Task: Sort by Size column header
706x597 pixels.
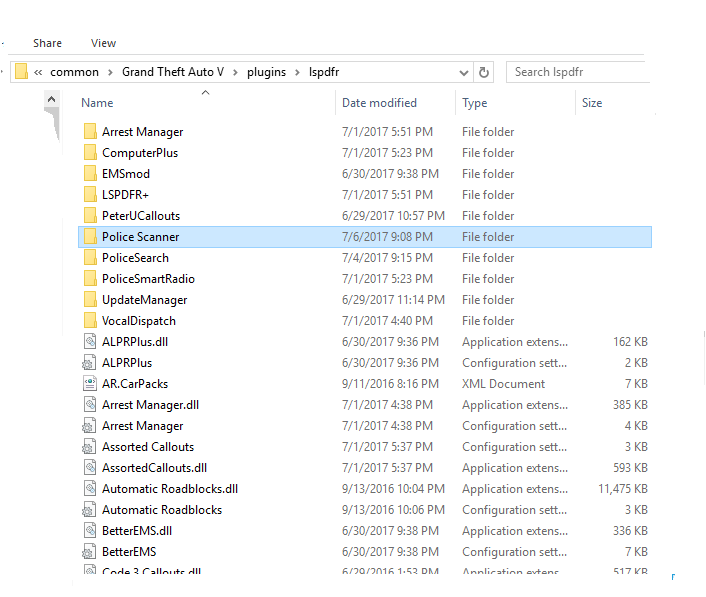Action: point(592,103)
